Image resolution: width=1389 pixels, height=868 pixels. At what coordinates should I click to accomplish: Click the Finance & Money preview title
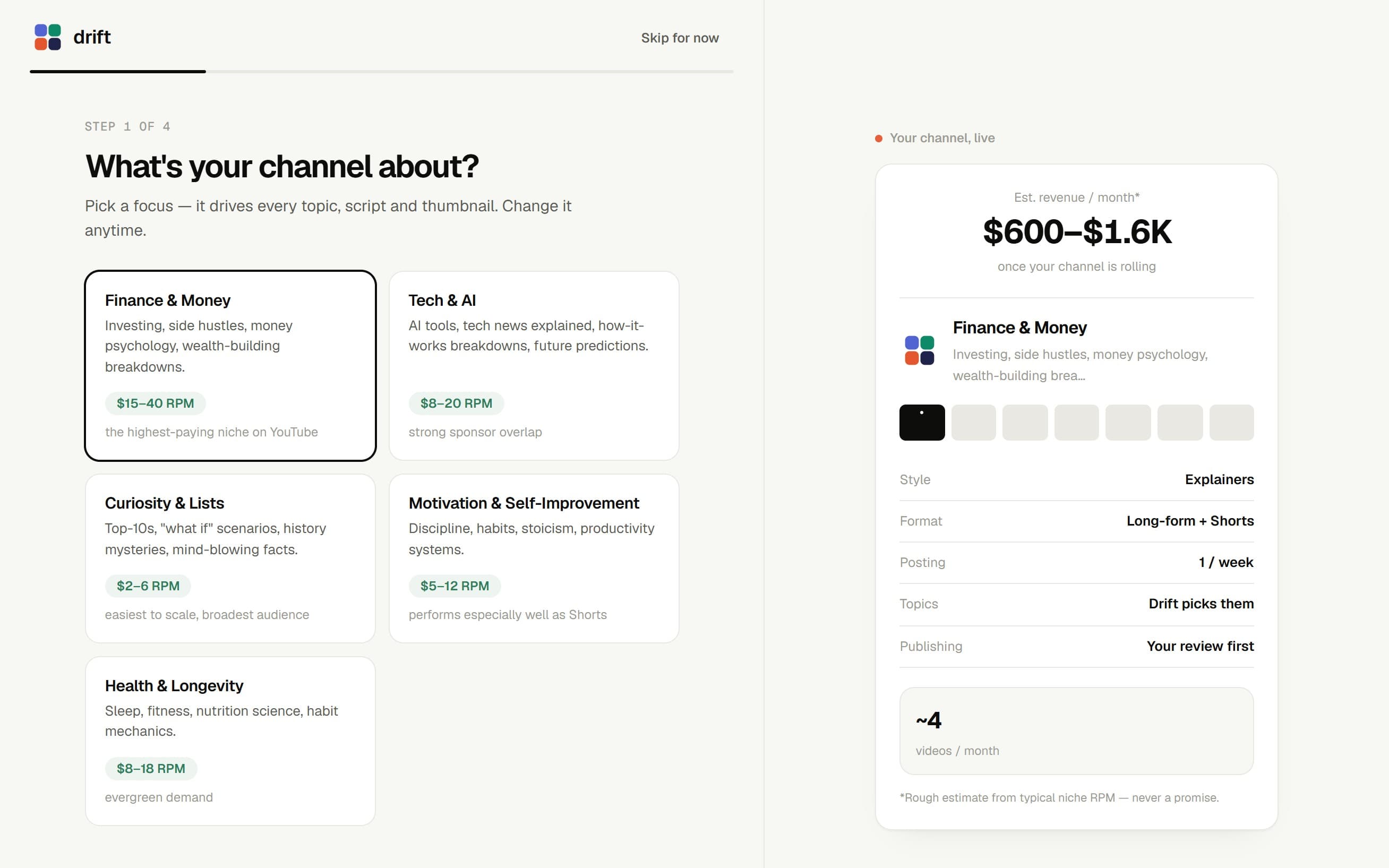(1020, 328)
